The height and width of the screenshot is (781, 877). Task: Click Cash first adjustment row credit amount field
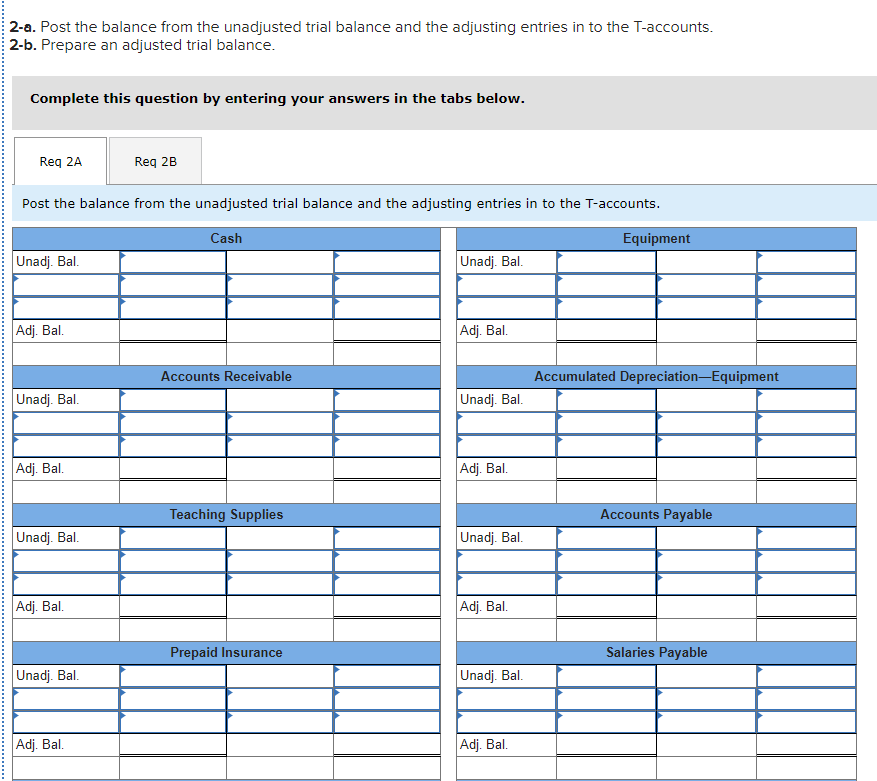point(386,285)
